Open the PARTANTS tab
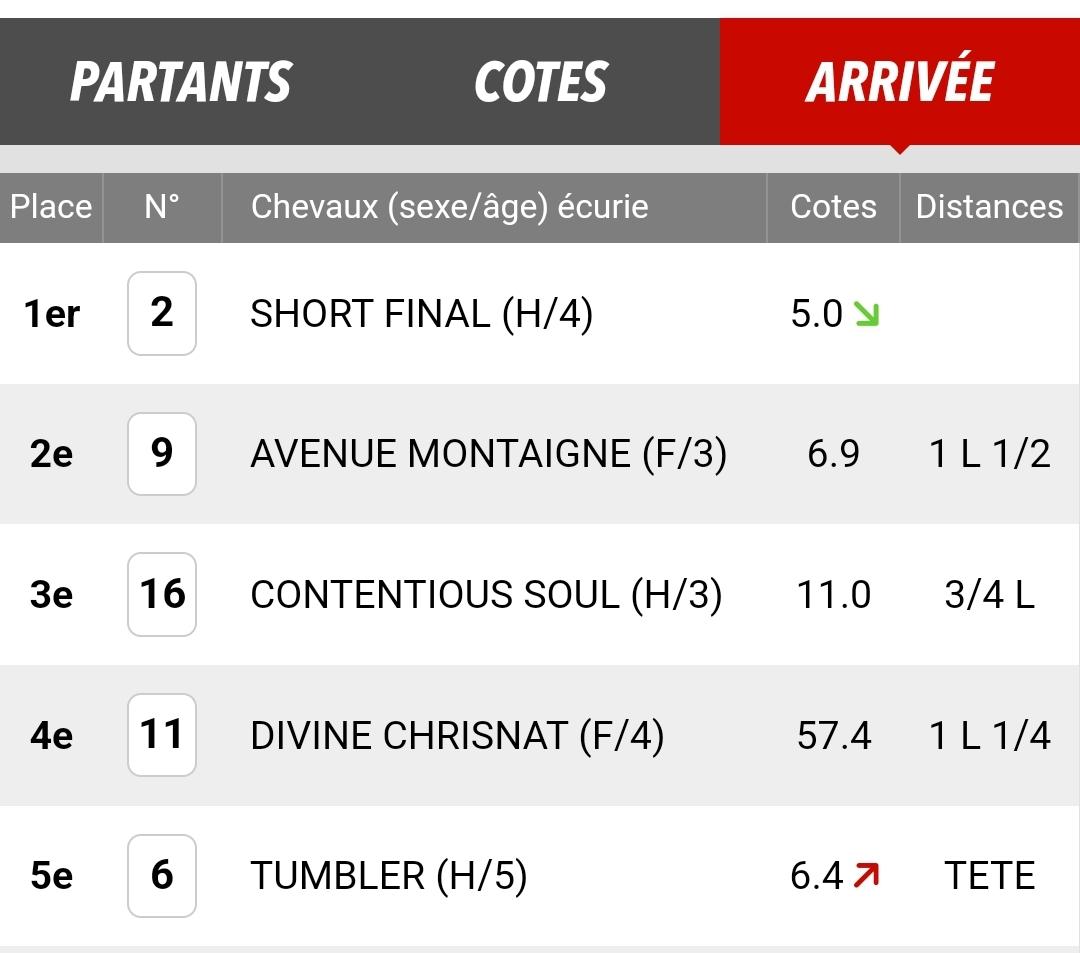 coord(181,82)
